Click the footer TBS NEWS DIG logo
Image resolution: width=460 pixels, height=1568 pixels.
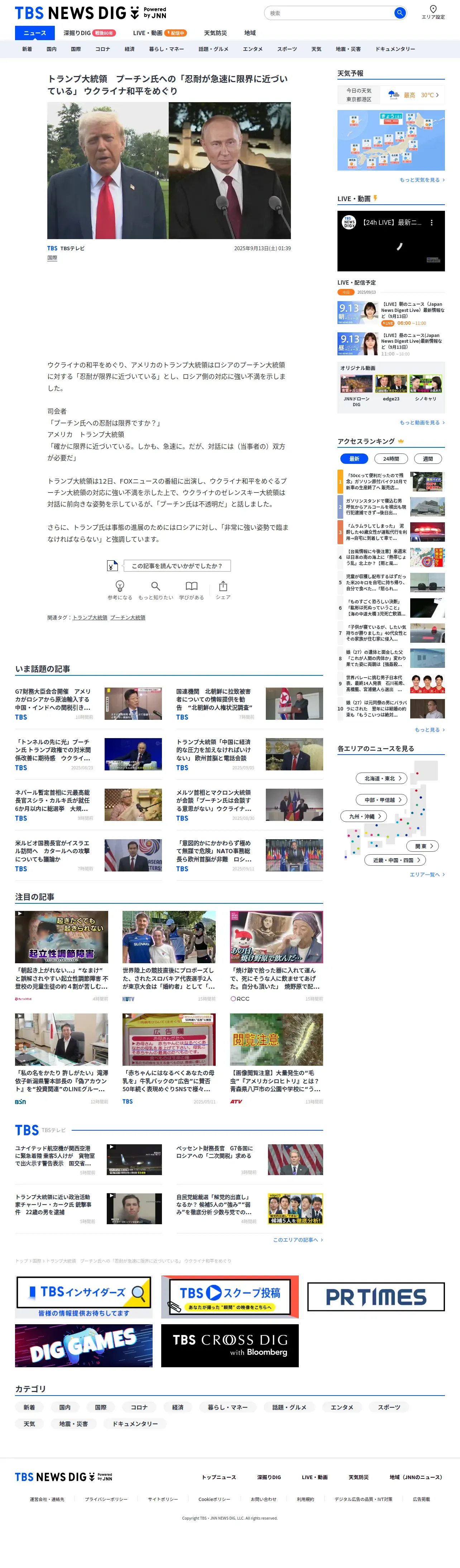coord(63,1477)
